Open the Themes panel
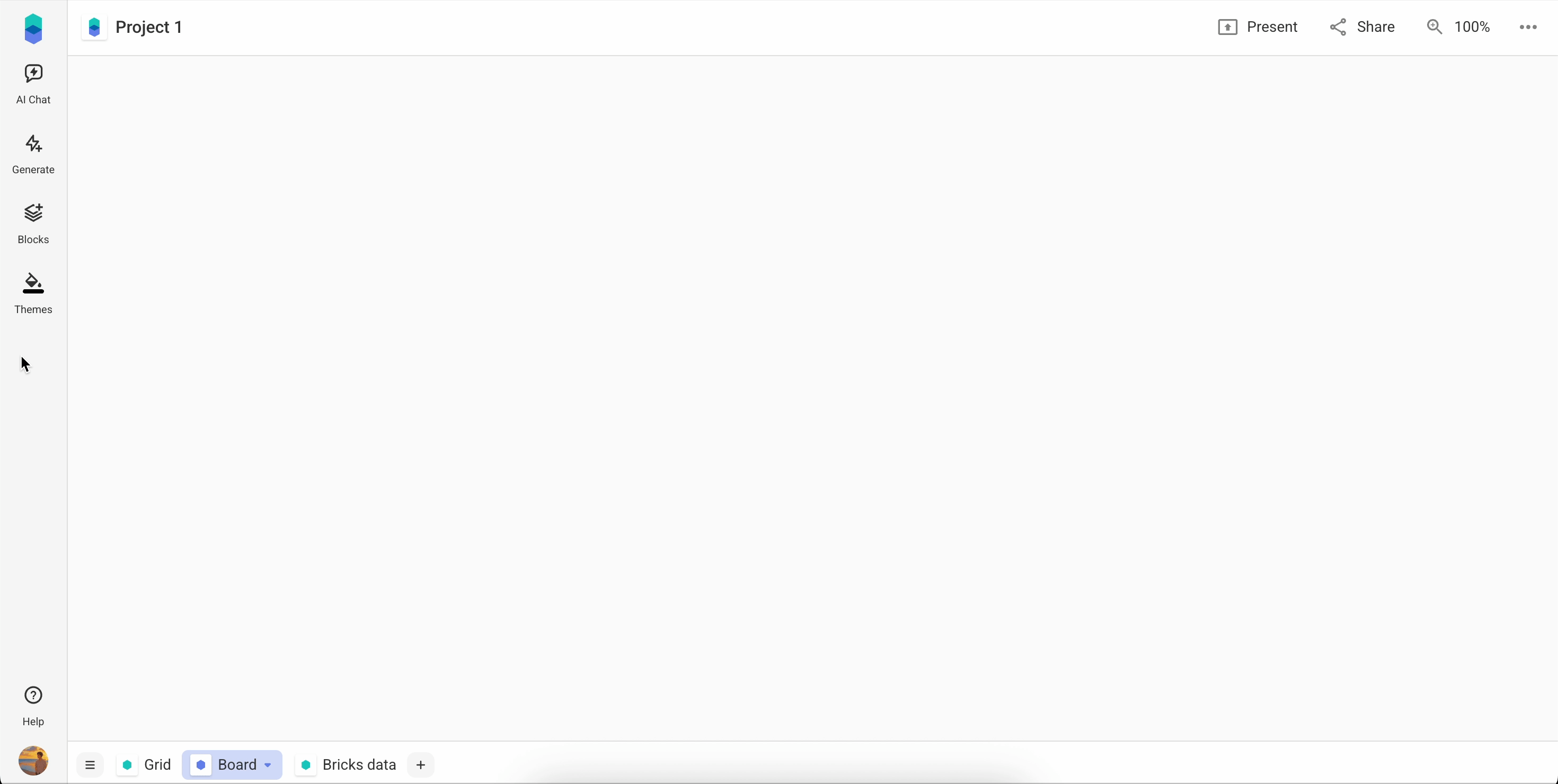Image resolution: width=1558 pixels, height=784 pixels. point(33,293)
